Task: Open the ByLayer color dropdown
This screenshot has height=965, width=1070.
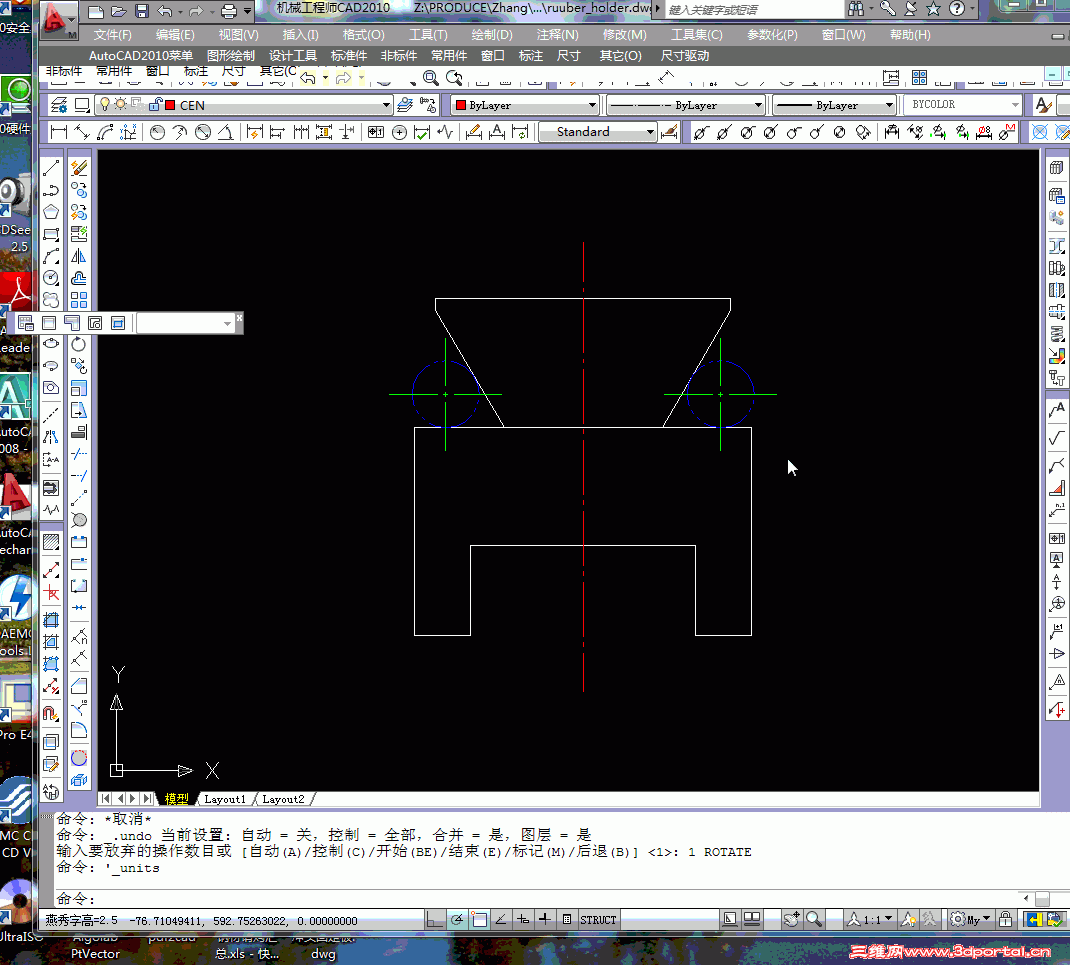Action: click(592, 105)
